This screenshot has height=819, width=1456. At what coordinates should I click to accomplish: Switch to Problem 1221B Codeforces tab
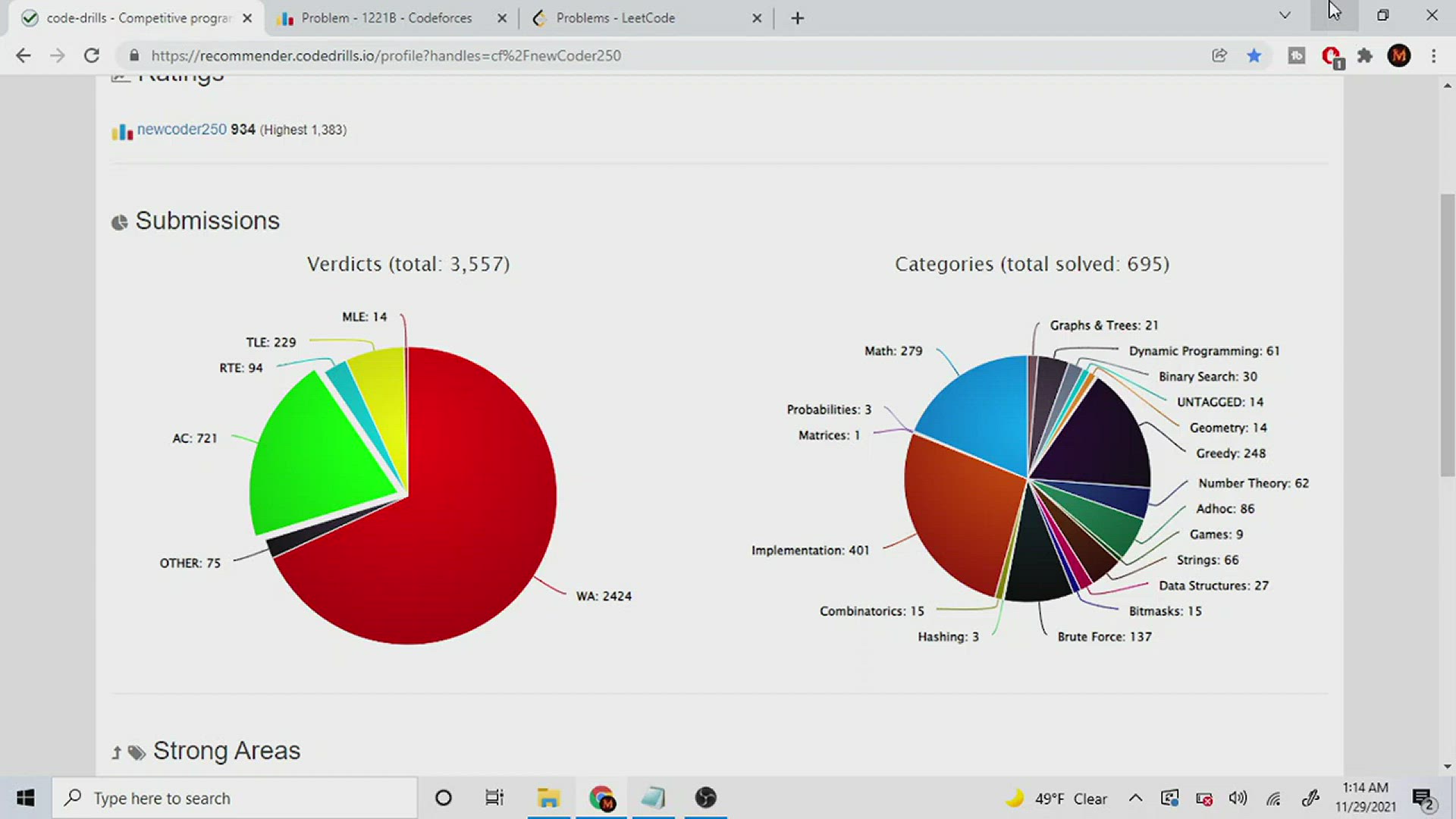point(387,18)
